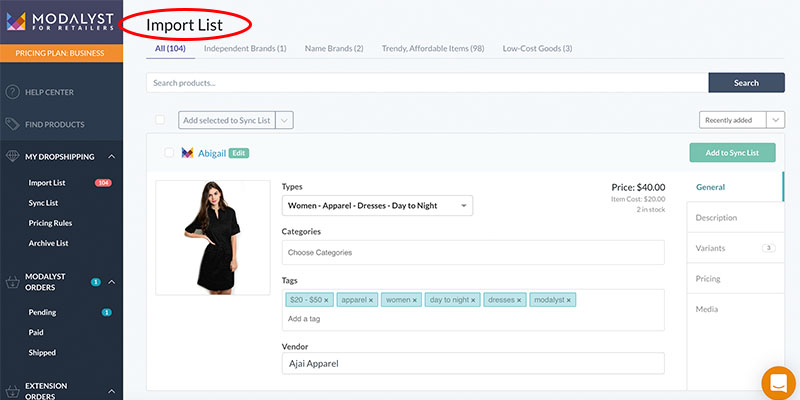The width and height of the screenshot is (800, 400).
Task: Open Paid orders in sidebar
Action: pos(36,332)
